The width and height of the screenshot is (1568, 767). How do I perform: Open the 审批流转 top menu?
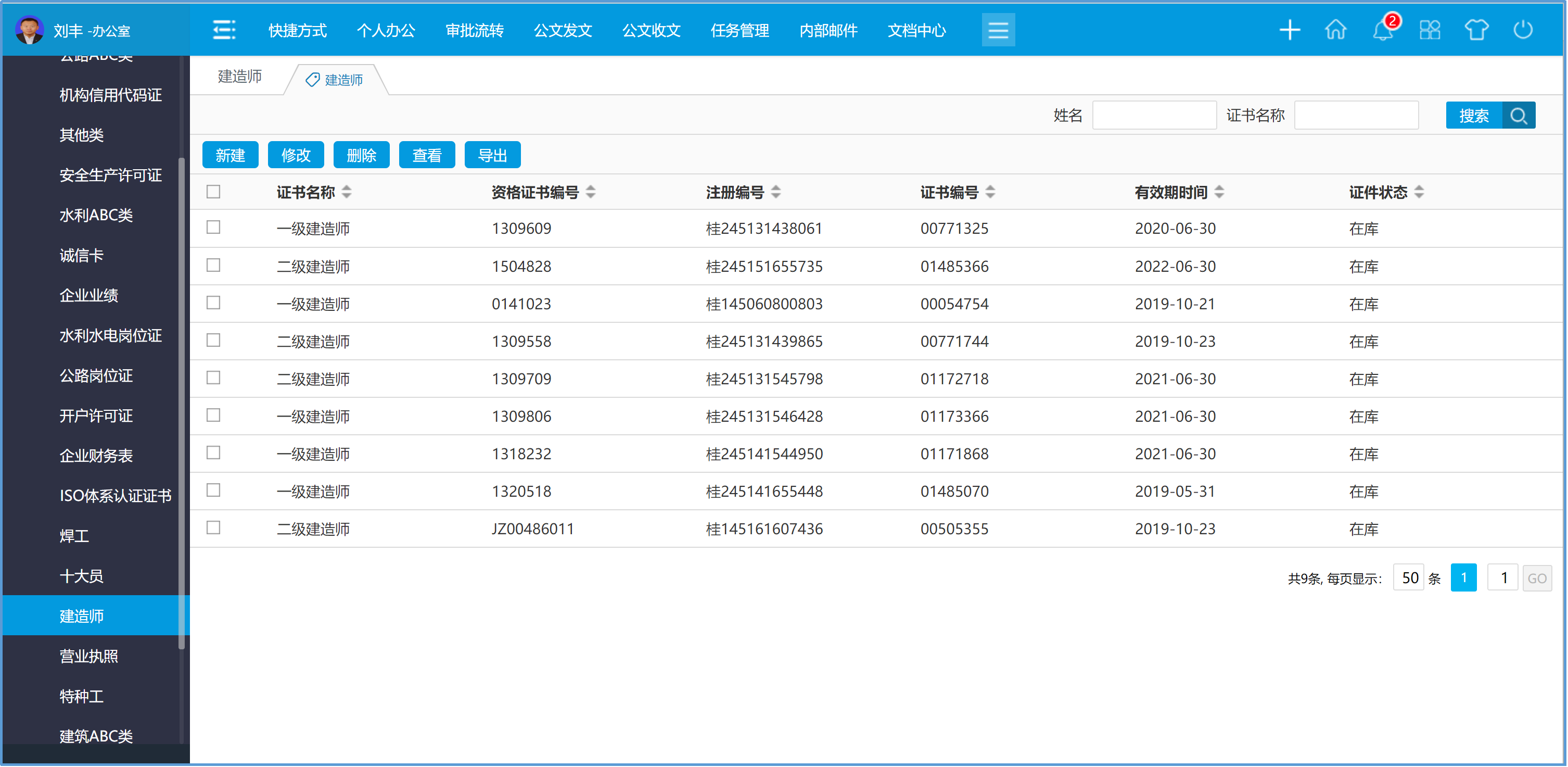tap(474, 30)
